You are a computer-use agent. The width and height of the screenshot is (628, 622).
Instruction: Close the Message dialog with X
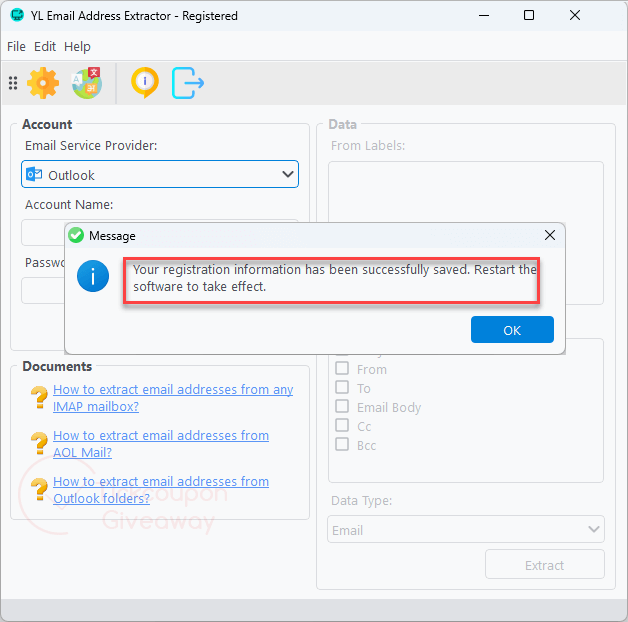point(550,235)
